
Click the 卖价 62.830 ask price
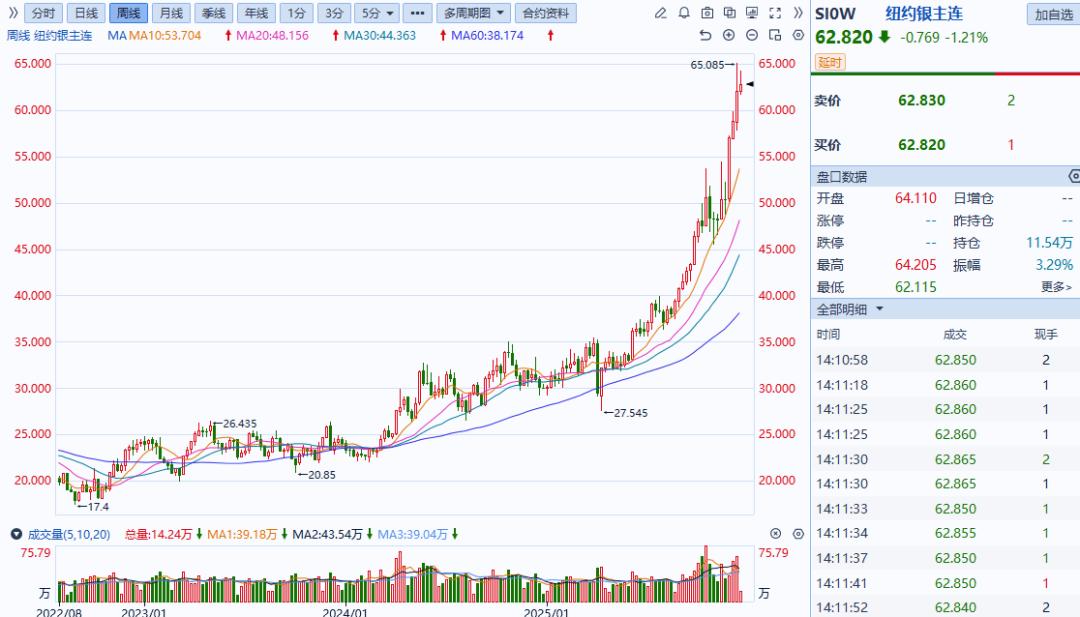tap(922, 101)
